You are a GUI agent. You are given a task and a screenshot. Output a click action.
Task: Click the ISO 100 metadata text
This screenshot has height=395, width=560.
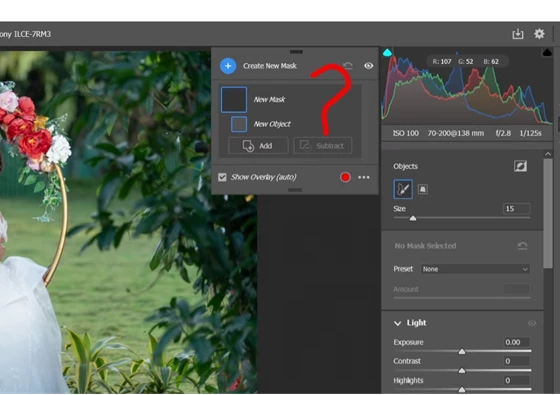406,133
